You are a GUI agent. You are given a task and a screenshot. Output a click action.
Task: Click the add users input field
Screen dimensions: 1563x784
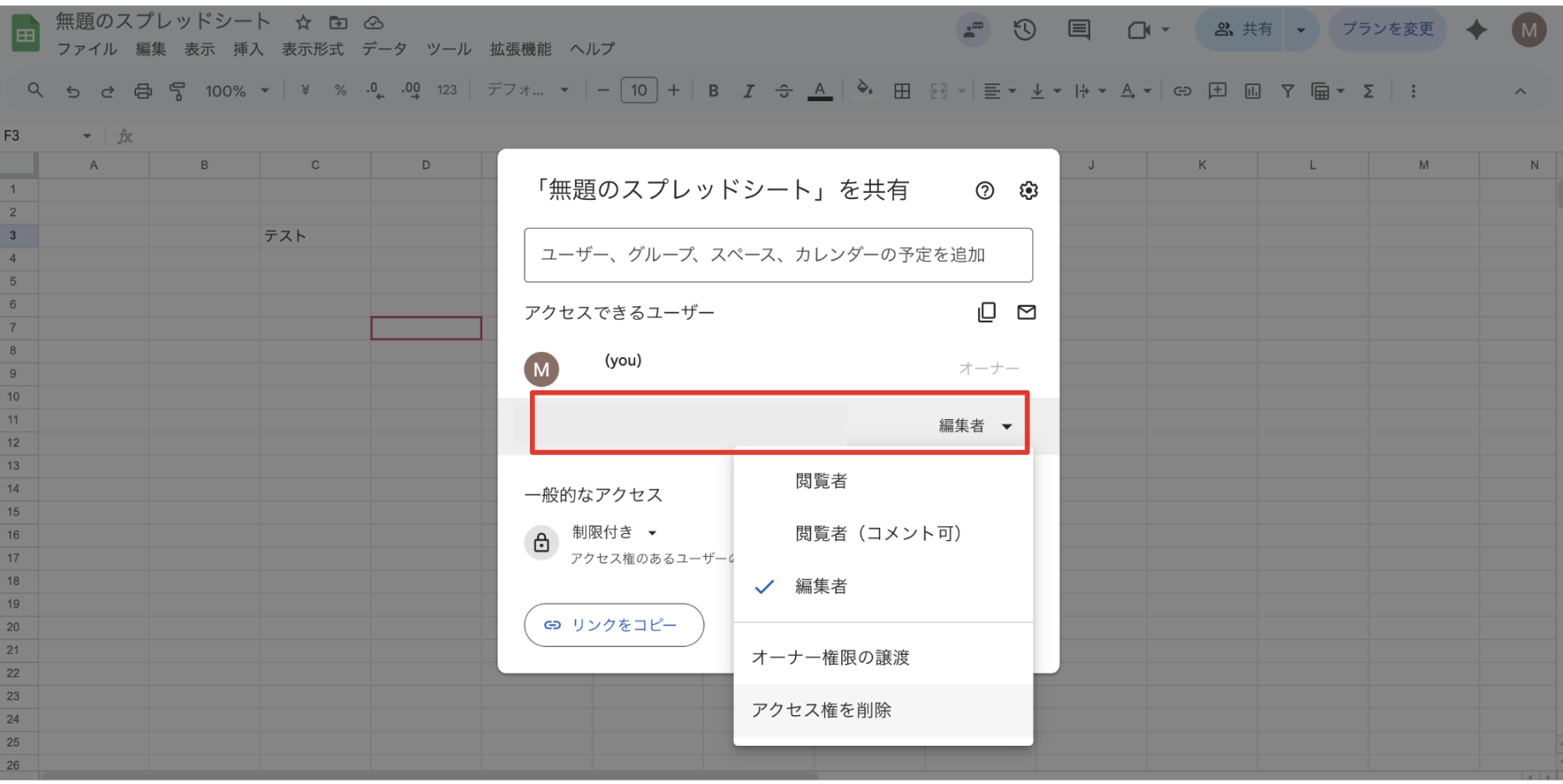point(778,255)
